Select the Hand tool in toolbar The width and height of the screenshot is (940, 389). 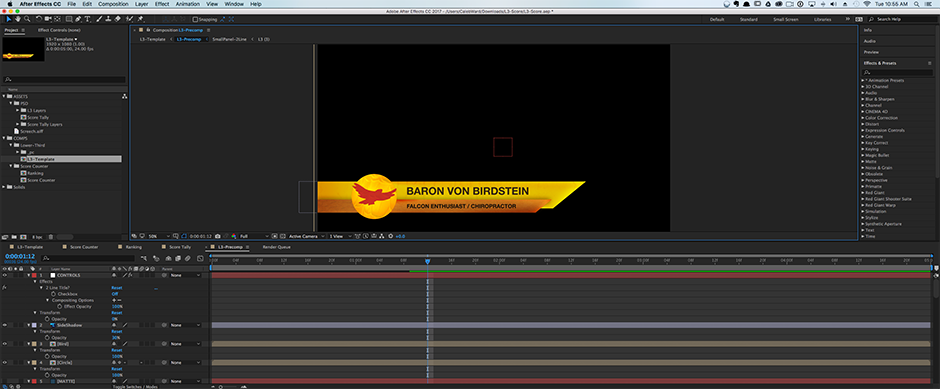pyautogui.click(x=18, y=19)
